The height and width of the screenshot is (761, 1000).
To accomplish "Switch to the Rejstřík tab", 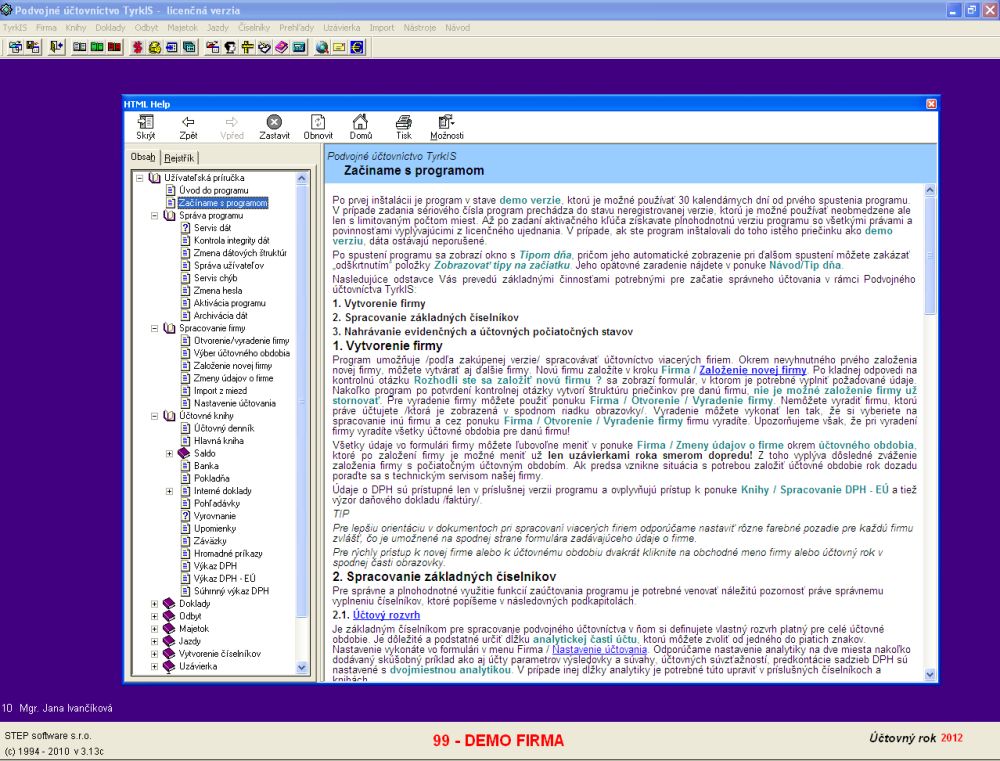I will point(179,158).
